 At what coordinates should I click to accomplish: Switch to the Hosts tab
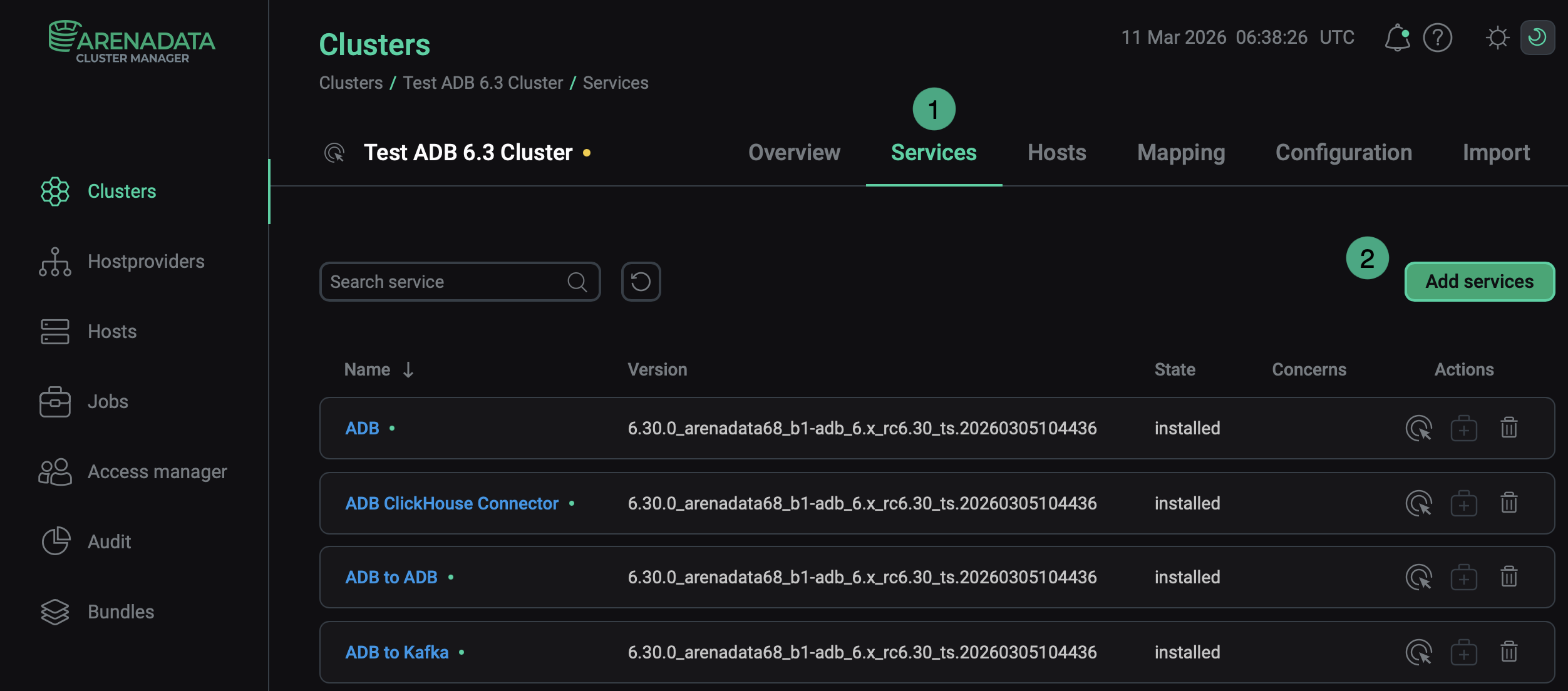click(1056, 152)
